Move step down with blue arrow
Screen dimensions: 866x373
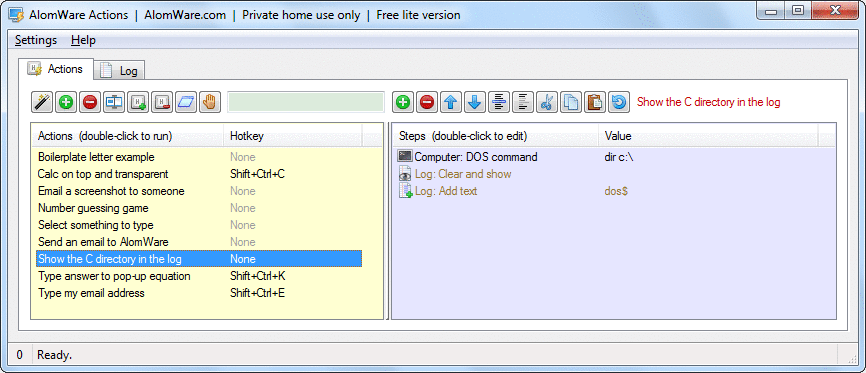click(475, 102)
